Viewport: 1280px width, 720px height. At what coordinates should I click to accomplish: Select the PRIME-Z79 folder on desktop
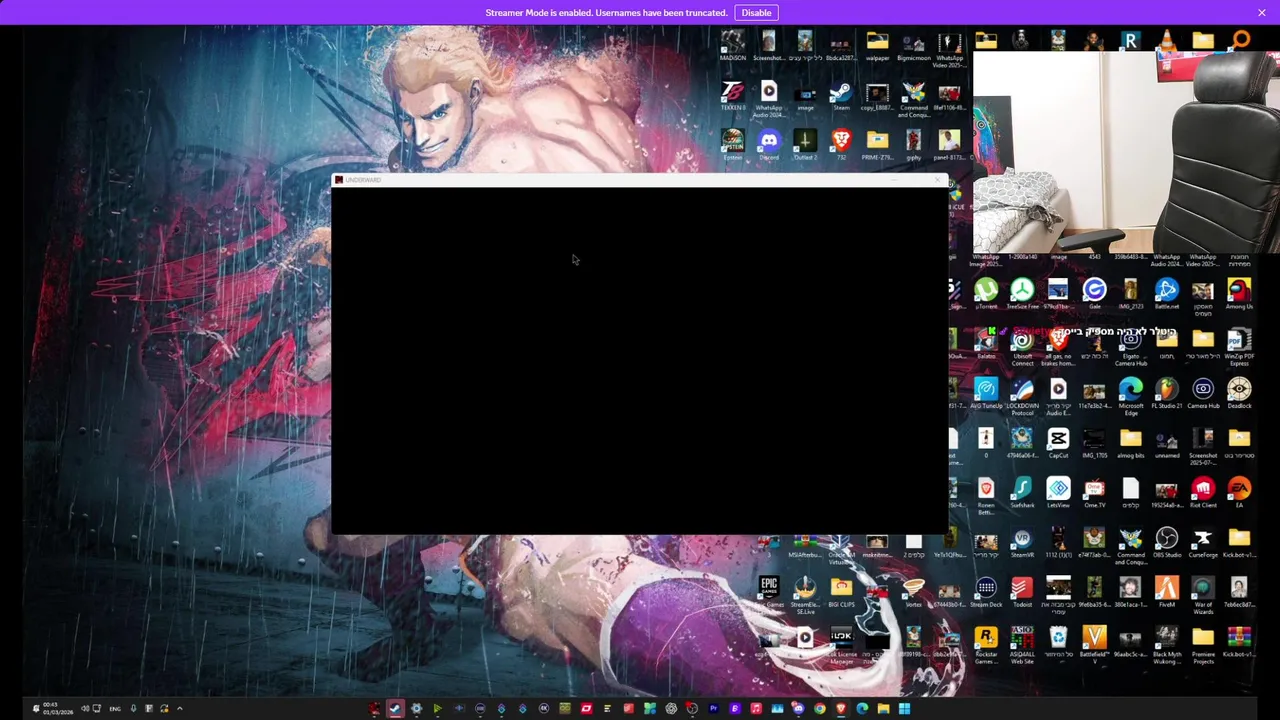(877, 146)
